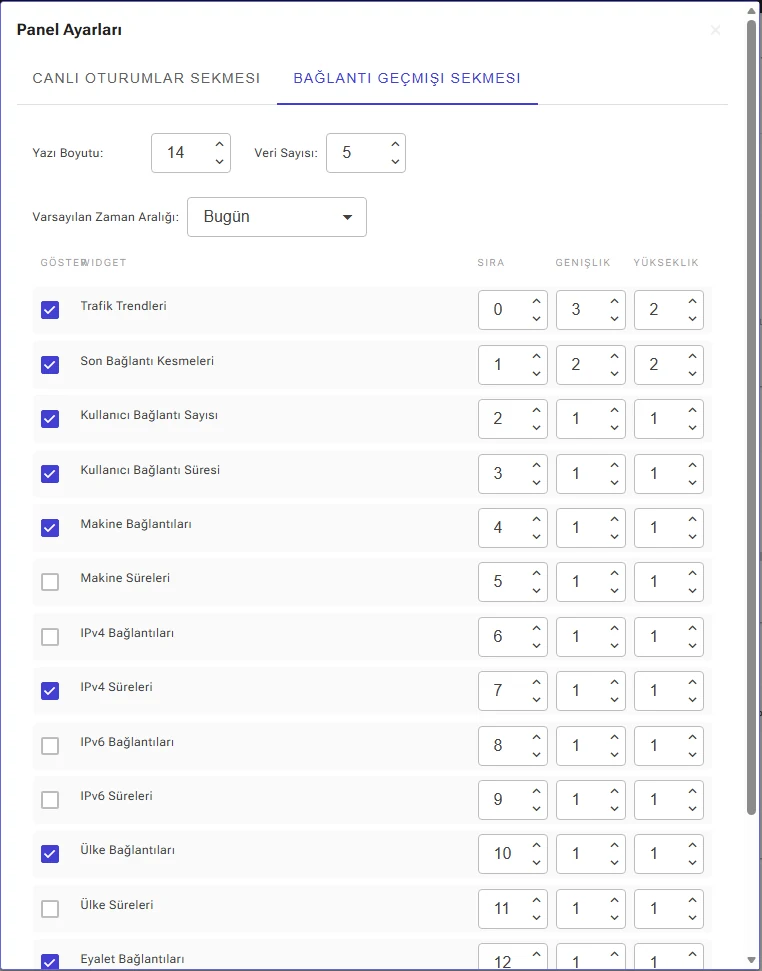
Task: Increase Genişlik for IPv6 Süreleri
Action: click(x=615, y=791)
